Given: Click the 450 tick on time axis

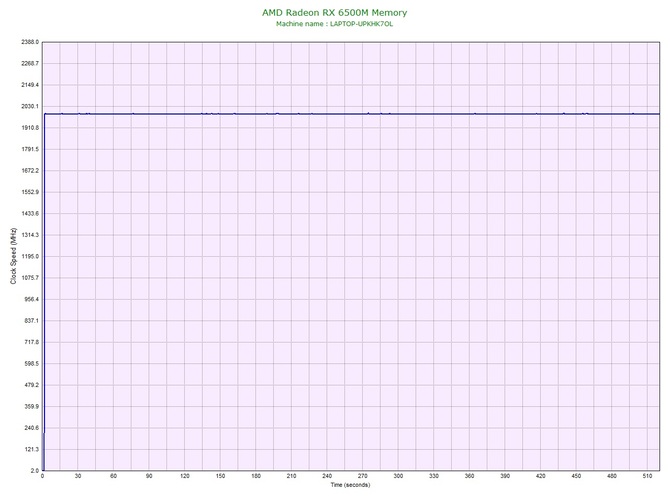Looking at the screenshot, I should (x=576, y=476).
